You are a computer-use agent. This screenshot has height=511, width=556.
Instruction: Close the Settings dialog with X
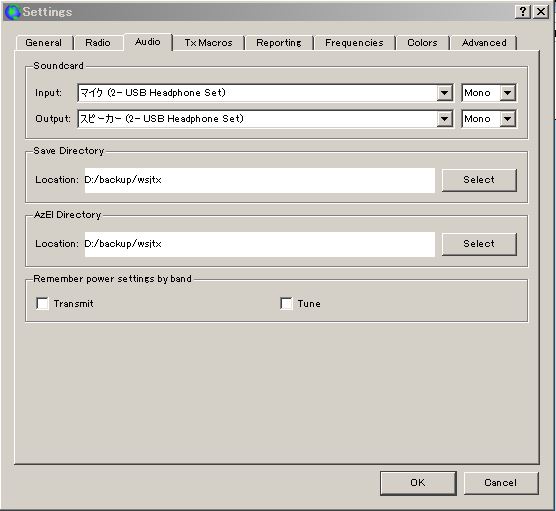[x=541, y=12]
